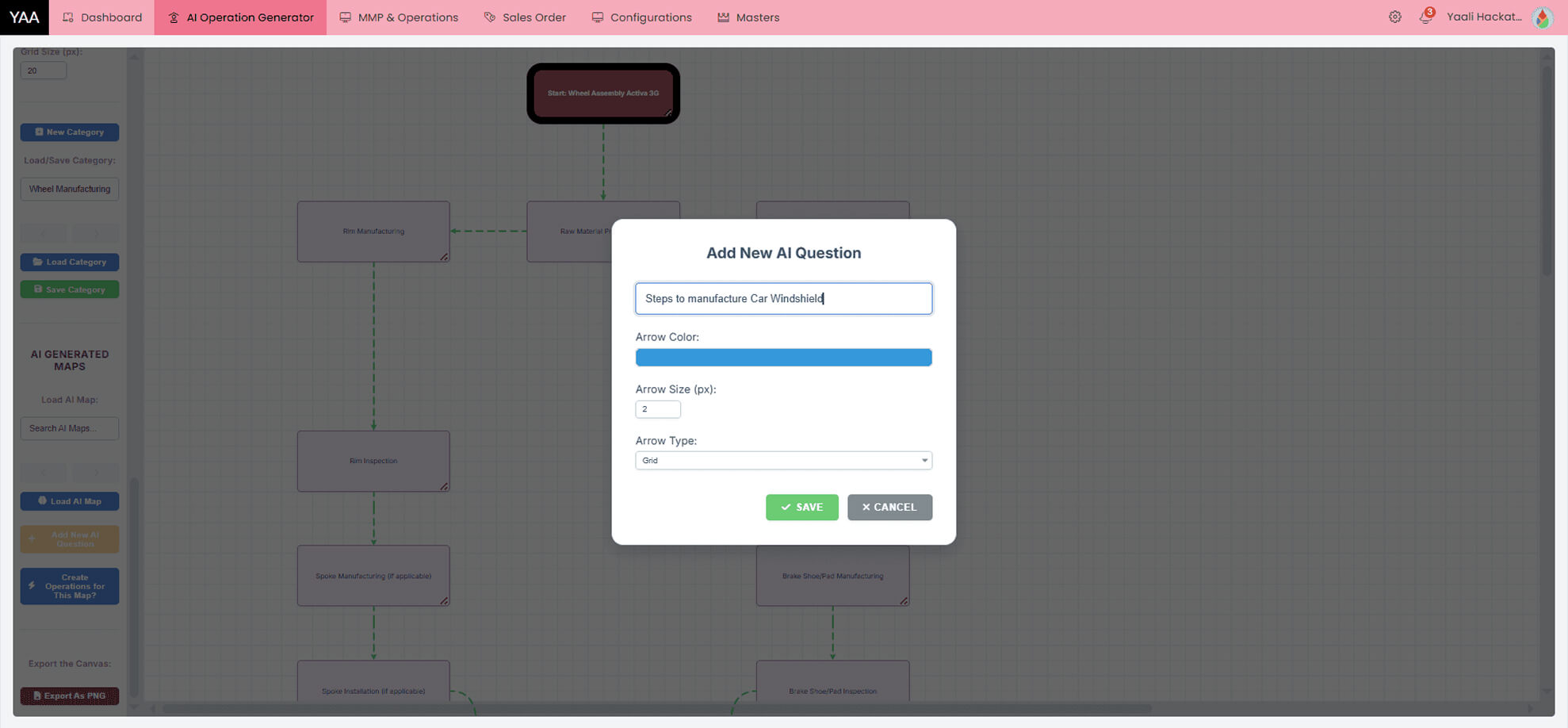Viewport: 1568px width, 728px height.
Task: Click the MMP & Operations monitor icon
Action: [x=342, y=17]
